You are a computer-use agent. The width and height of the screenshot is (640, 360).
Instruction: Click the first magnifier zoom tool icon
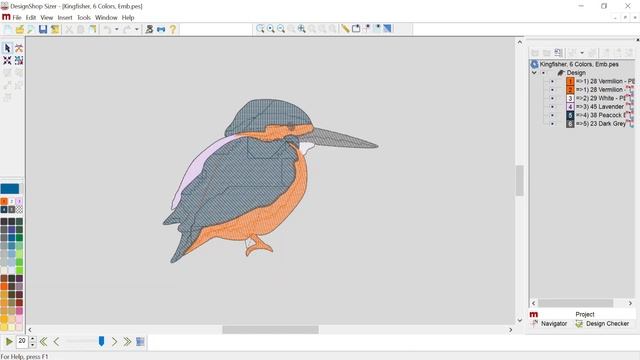click(260, 29)
